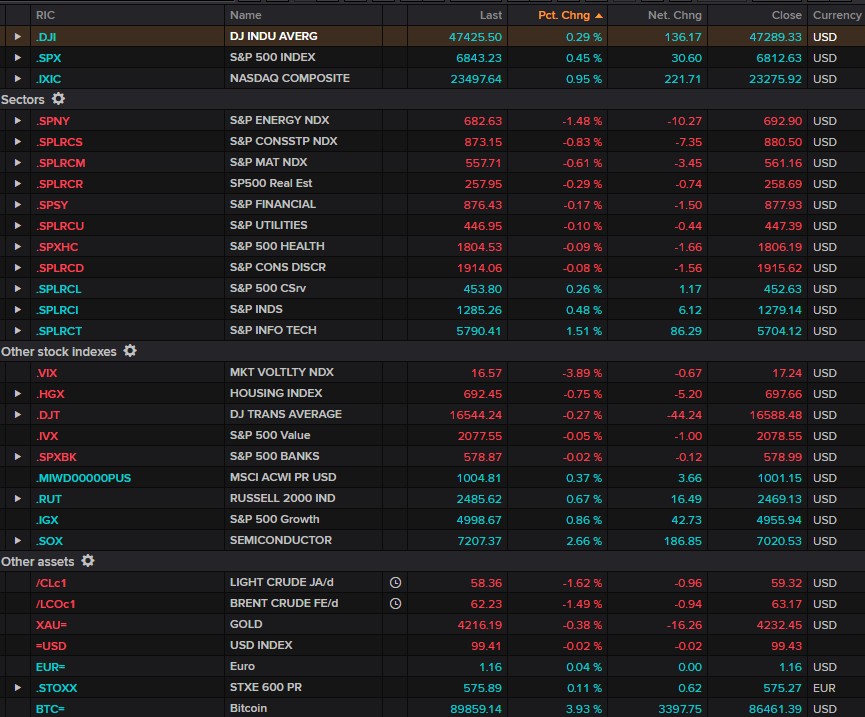Viewport: 865px width, 717px height.
Task: Open the Other assets gear settings
Action: click(88, 562)
